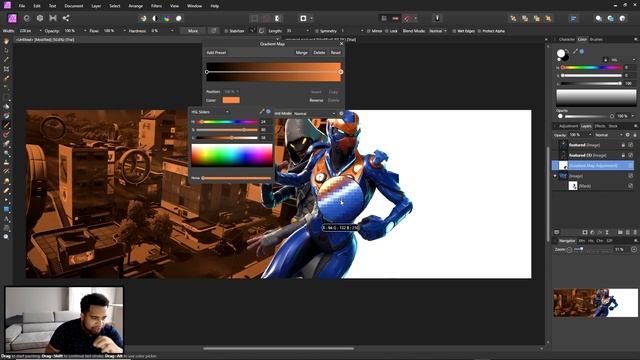Open the brush Width dropdown
This screenshot has height=360, width=640.
tap(40, 31)
